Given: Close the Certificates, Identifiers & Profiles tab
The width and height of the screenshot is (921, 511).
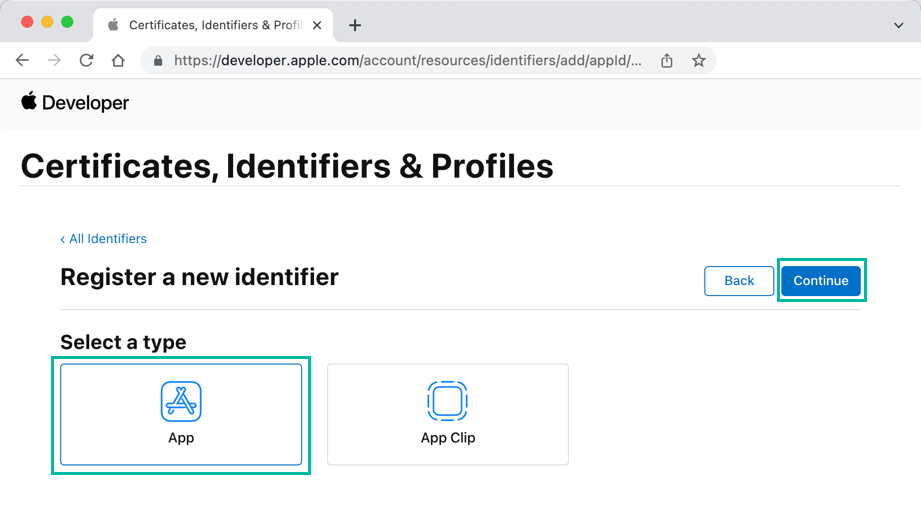Looking at the screenshot, I should (317, 25).
